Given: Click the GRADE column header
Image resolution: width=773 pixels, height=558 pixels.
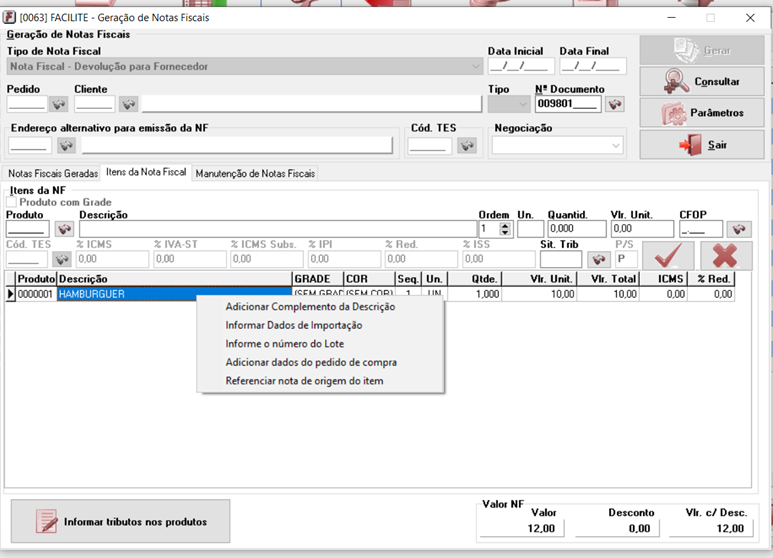Looking at the screenshot, I should click(x=318, y=279).
